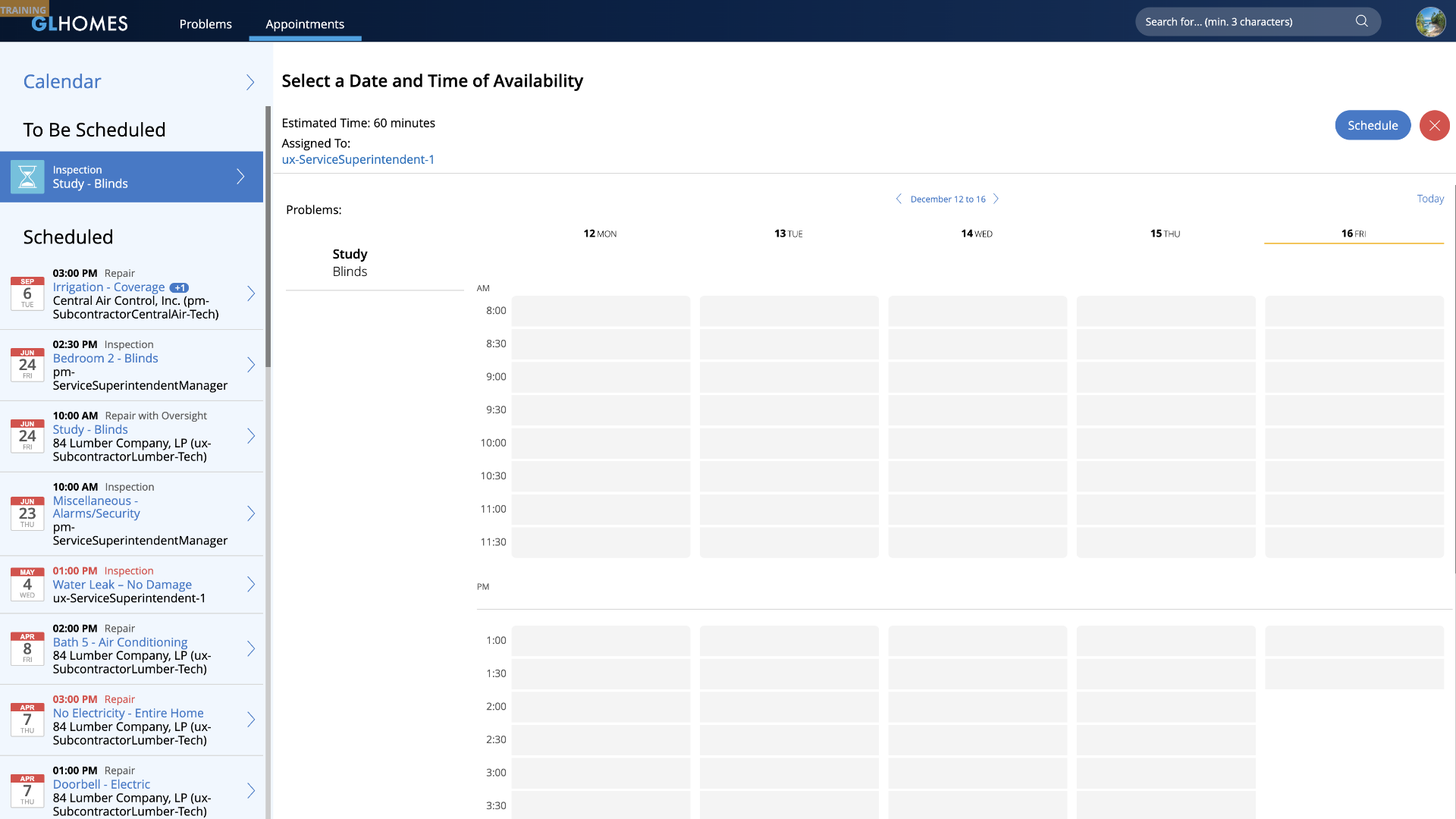Open the user profile avatar
The image size is (1456, 819).
pos(1430,21)
